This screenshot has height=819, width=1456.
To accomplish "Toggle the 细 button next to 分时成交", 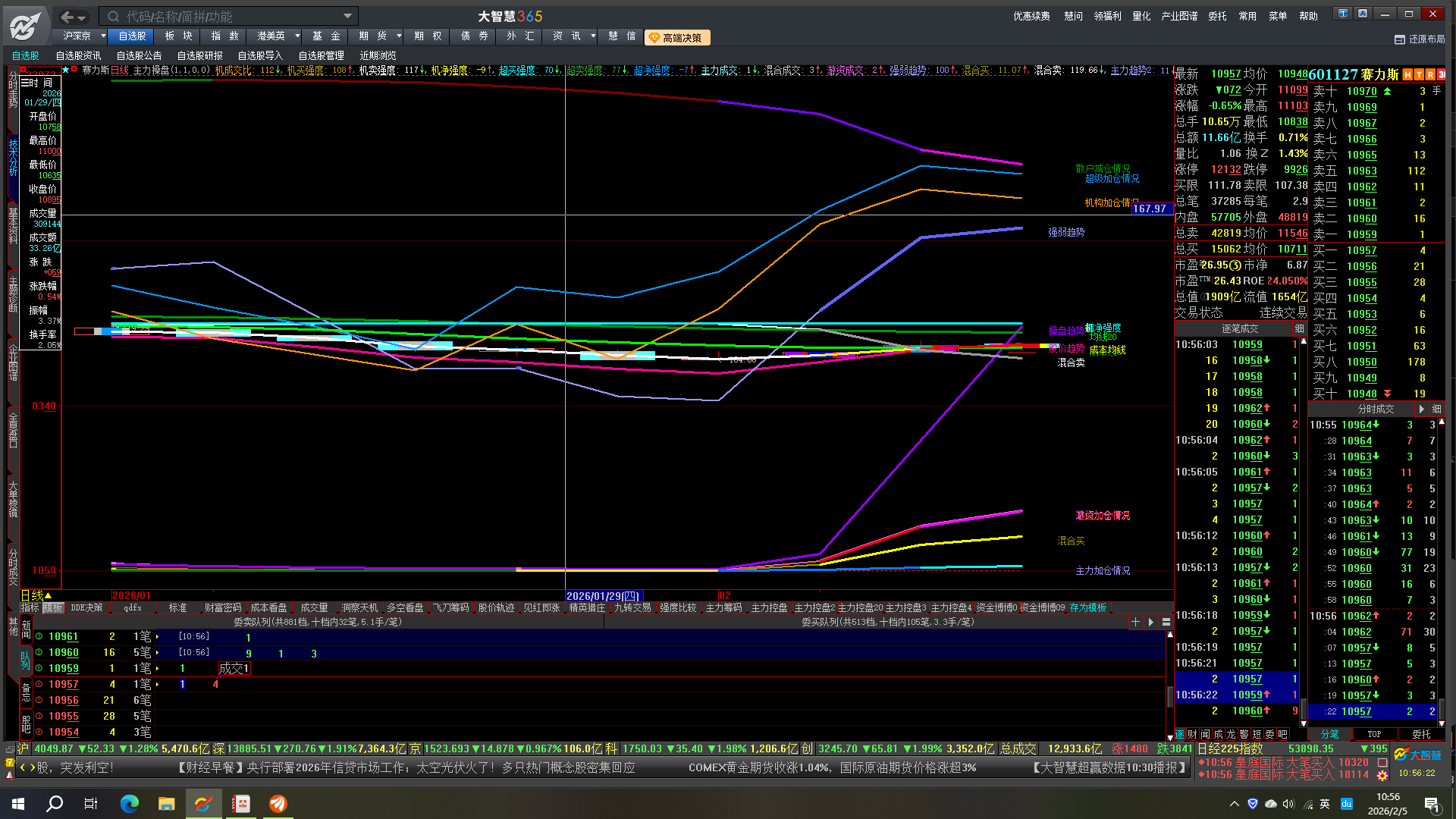I will tap(1436, 409).
